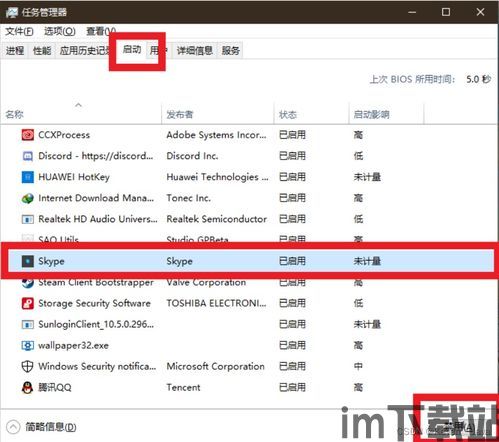Image resolution: width=499 pixels, height=442 pixels.
Task: Click the 中 impact for Windows Security
Action: [x=358, y=366]
